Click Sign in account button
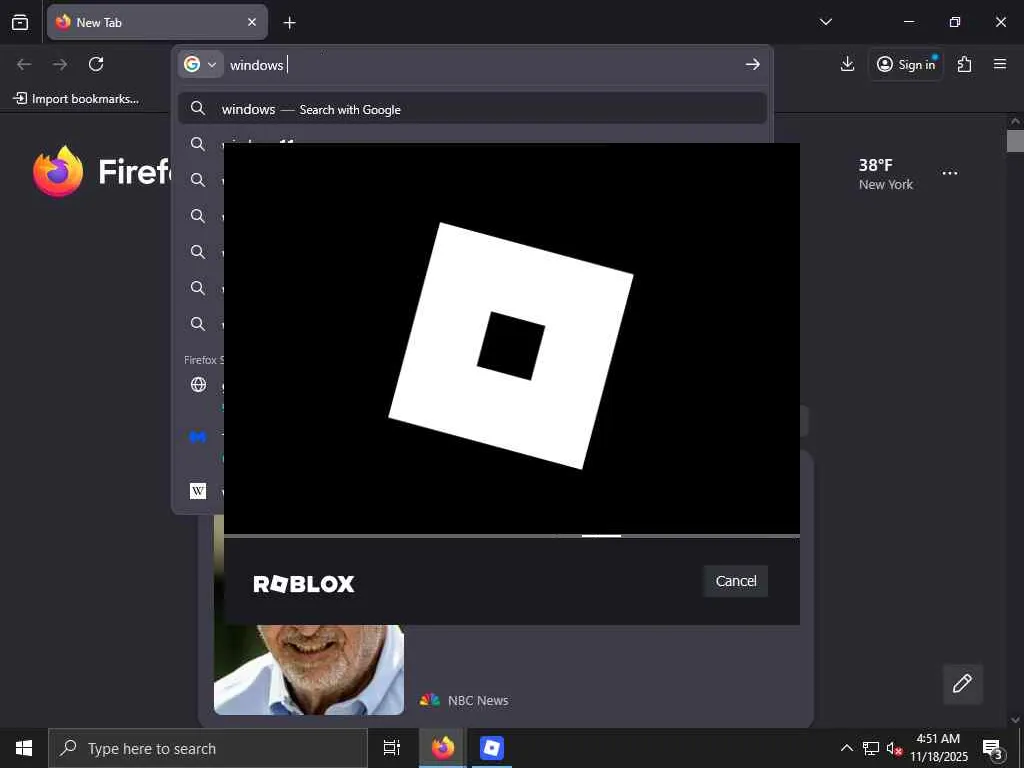 [x=906, y=64]
